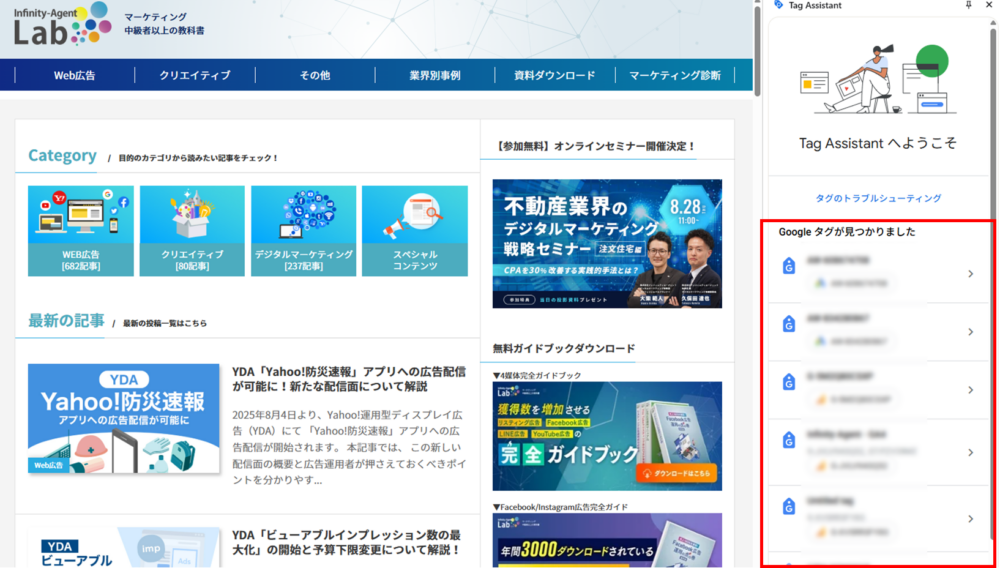Open the 不動産業界のデジタルマーケティング戦略セミナー banner
The width and height of the screenshot is (1000, 568).
point(607,244)
